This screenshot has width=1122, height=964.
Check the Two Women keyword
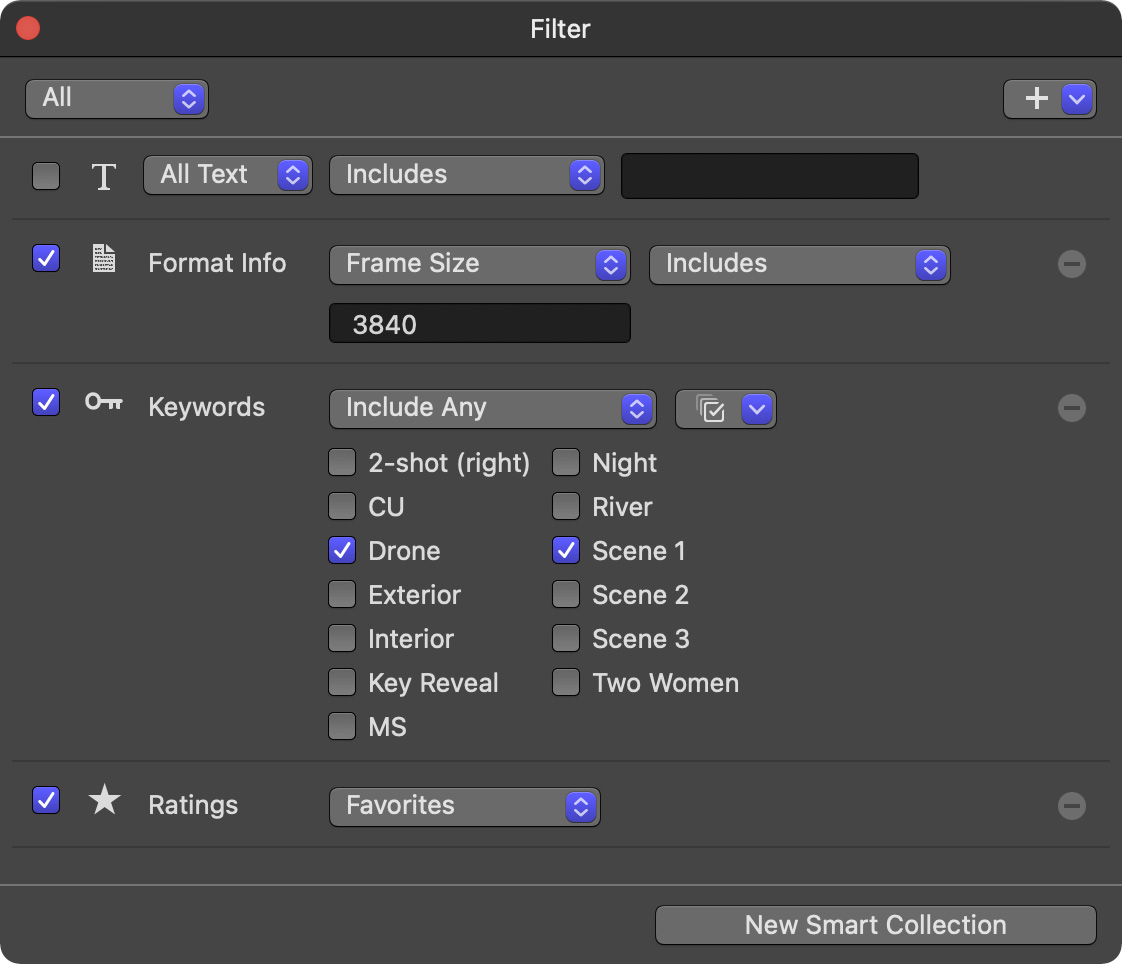point(566,682)
